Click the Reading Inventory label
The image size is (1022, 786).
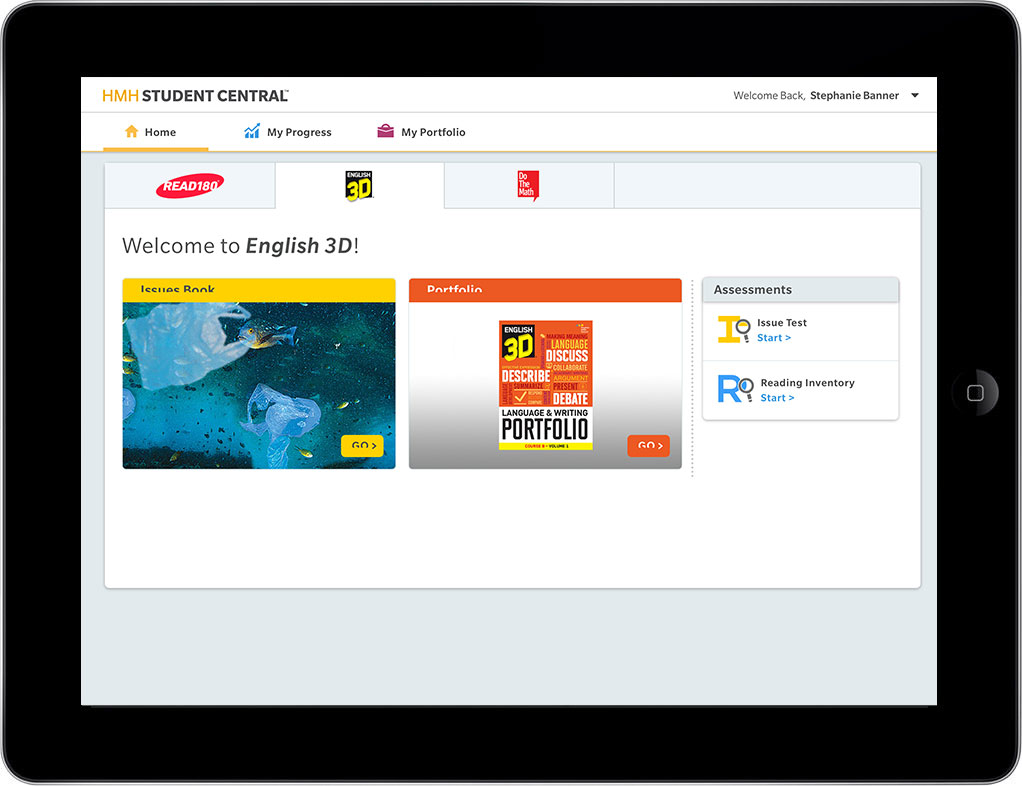click(807, 383)
